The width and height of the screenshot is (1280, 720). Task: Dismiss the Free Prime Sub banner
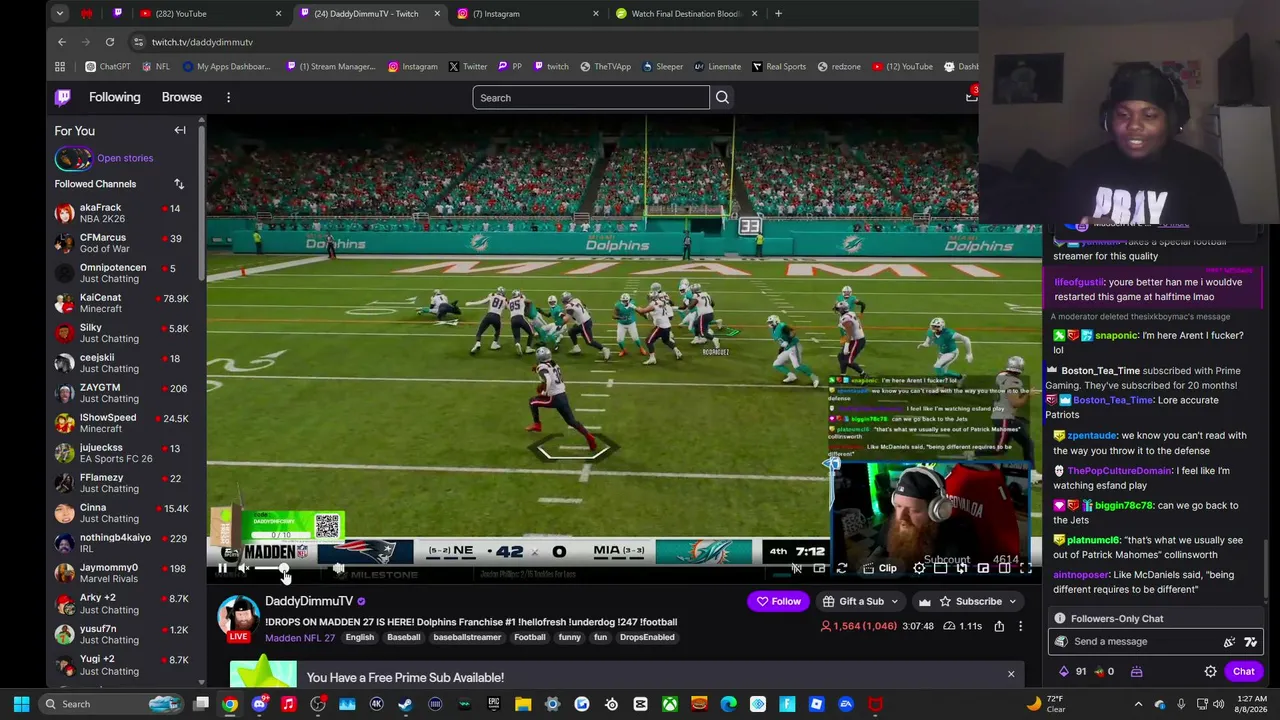point(1011,674)
